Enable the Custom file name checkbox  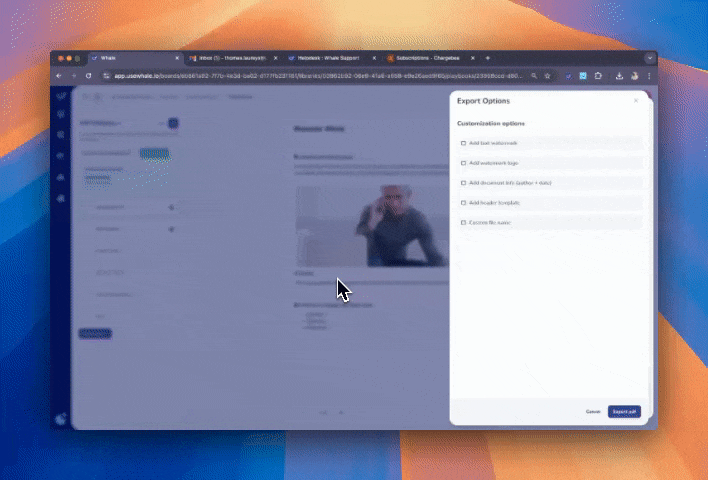(x=463, y=223)
